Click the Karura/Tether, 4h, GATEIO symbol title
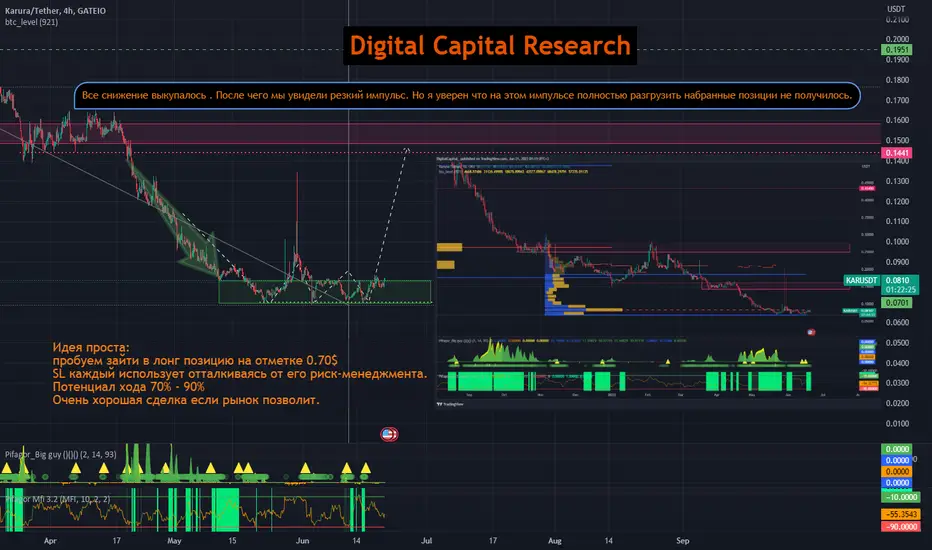 [55, 11]
